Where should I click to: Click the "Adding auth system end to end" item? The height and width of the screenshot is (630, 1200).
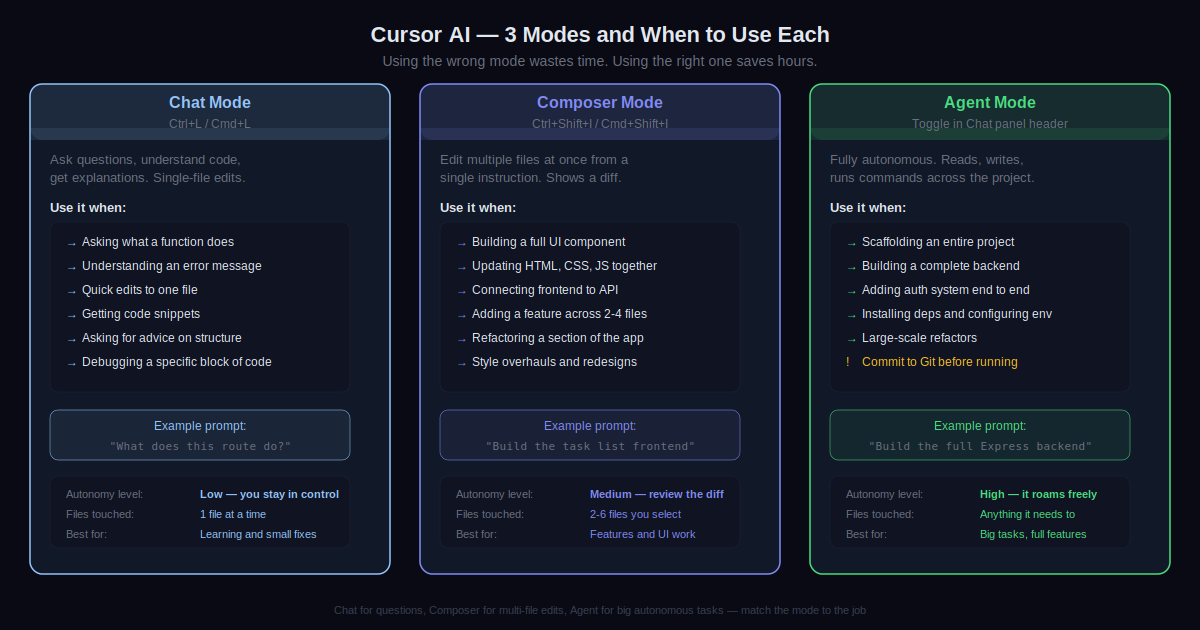click(x=945, y=290)
